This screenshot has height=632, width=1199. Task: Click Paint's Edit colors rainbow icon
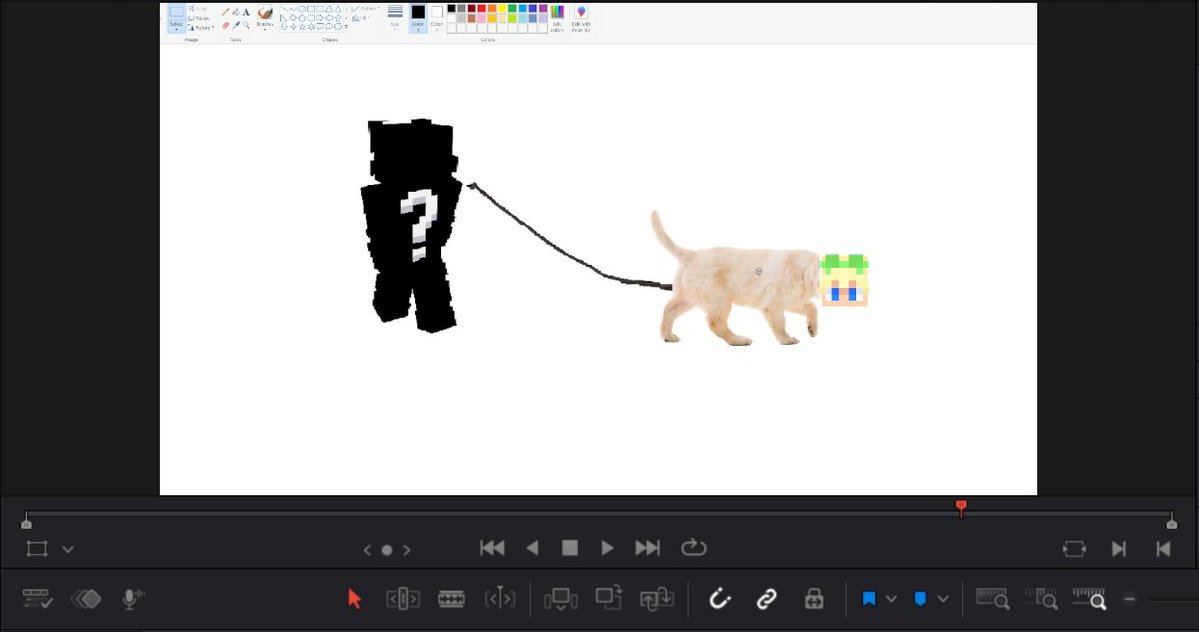(x=557, y=17)
